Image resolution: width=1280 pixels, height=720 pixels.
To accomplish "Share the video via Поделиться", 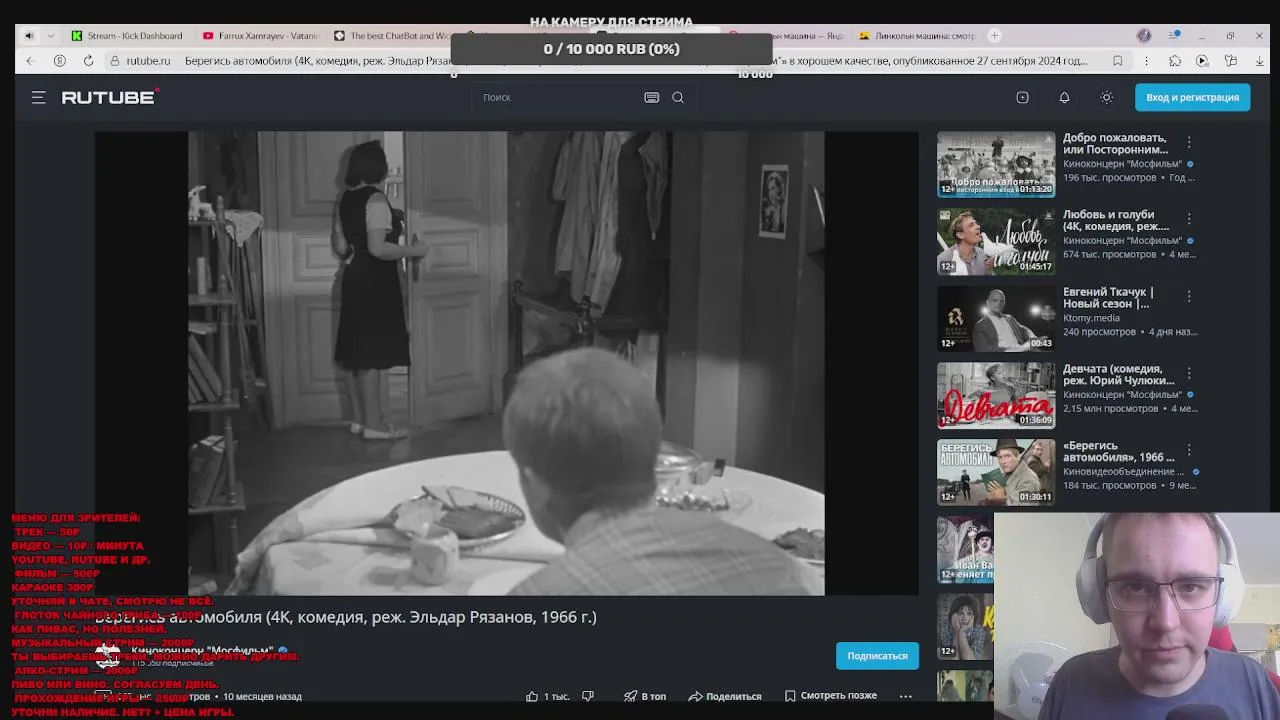I will [x=724, y=696].
